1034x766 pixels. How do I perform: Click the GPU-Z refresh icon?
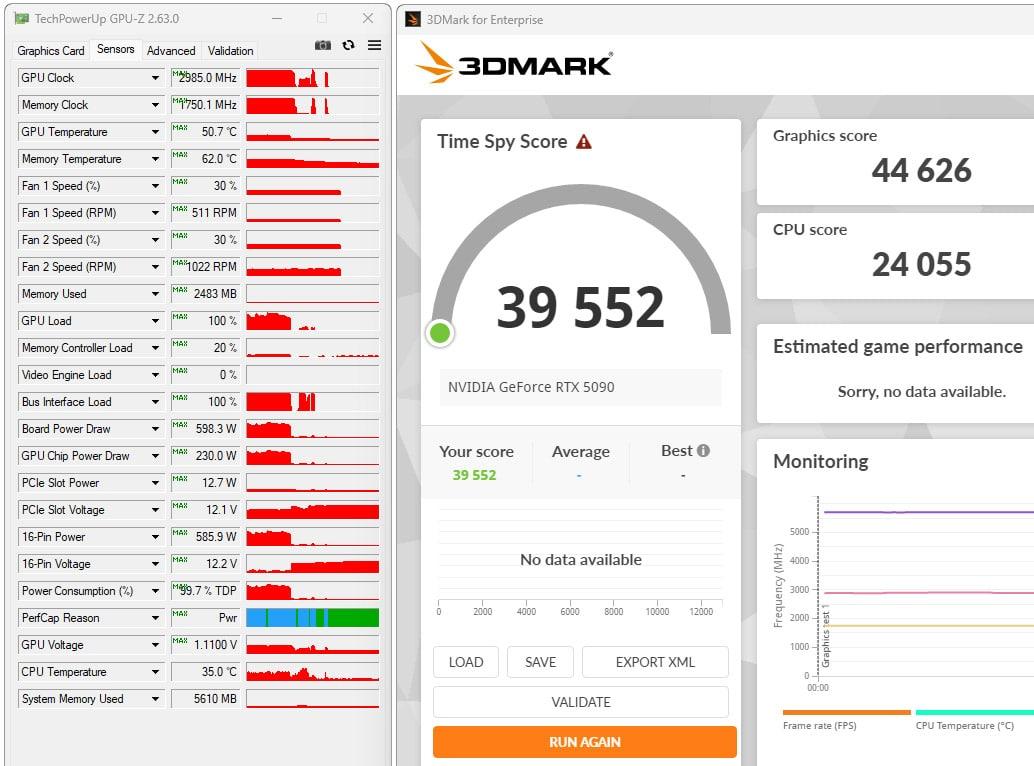click(348, 45)
